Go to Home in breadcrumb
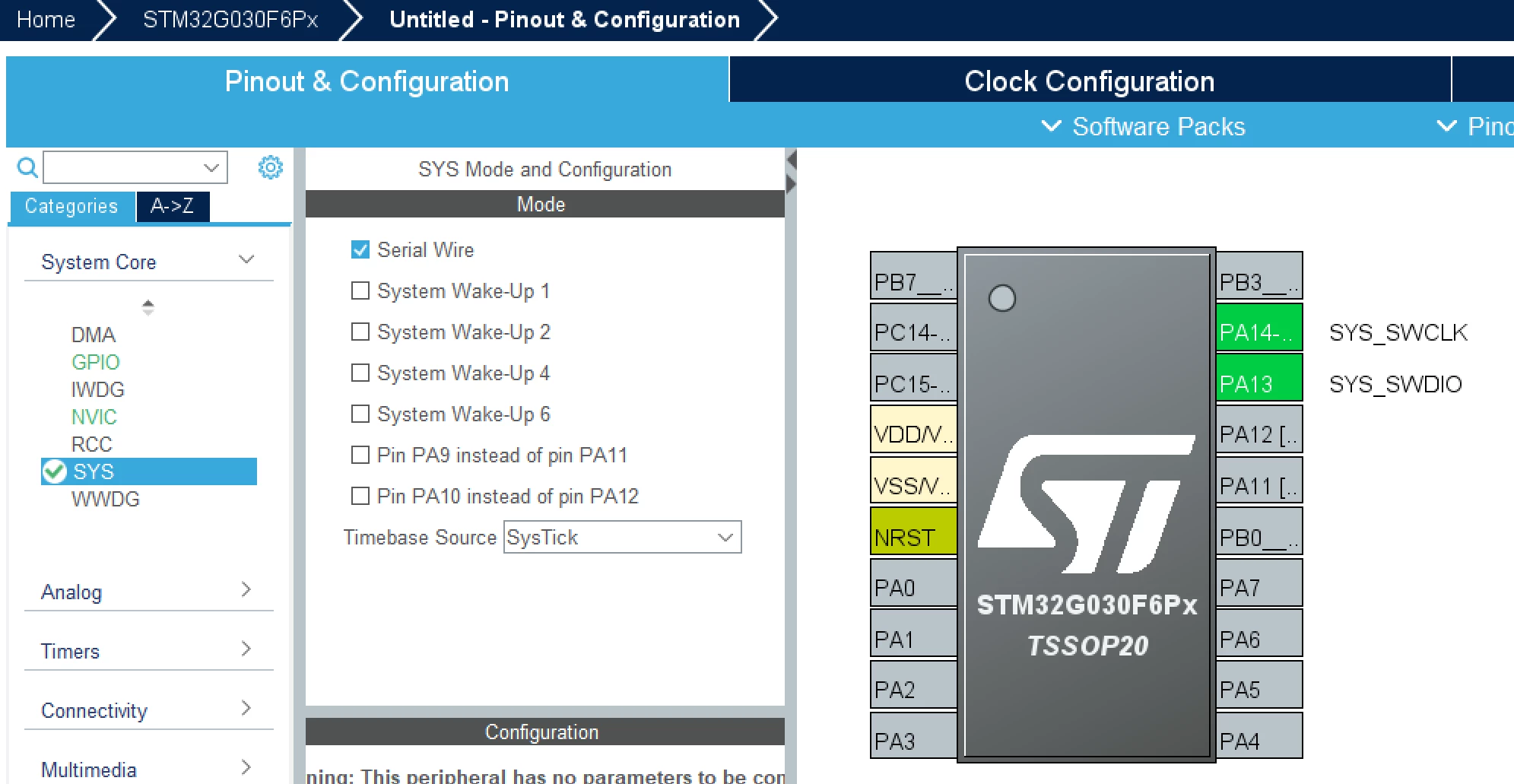 tap(46, 19)
